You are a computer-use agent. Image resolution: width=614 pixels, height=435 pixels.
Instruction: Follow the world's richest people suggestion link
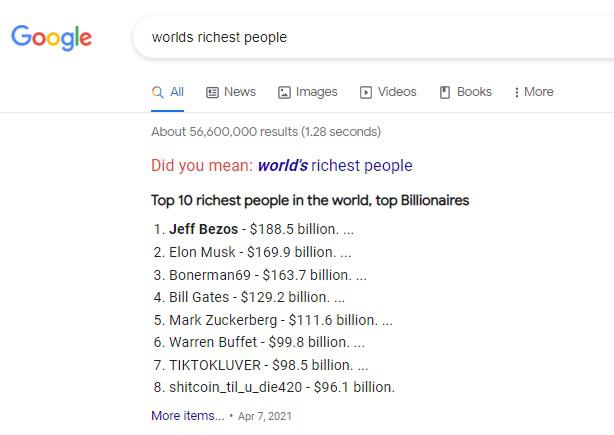[335, 166]
